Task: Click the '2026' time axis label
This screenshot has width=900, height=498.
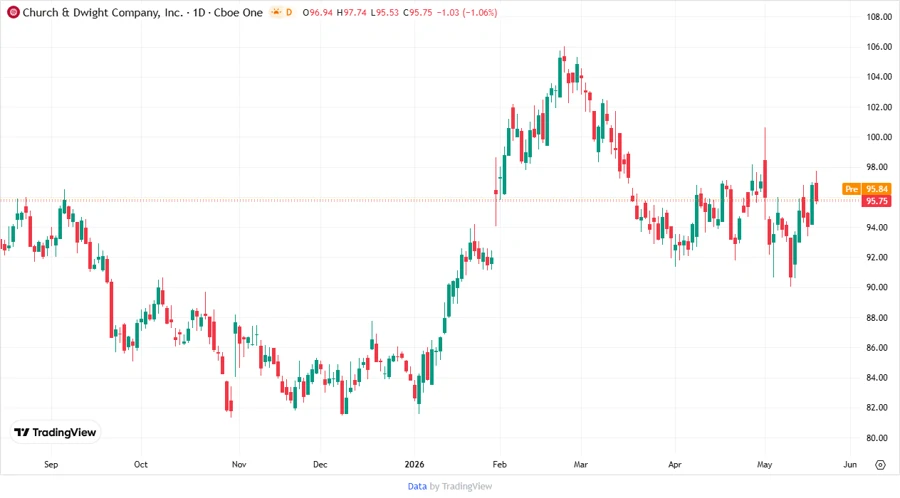Action: (414, 464)
